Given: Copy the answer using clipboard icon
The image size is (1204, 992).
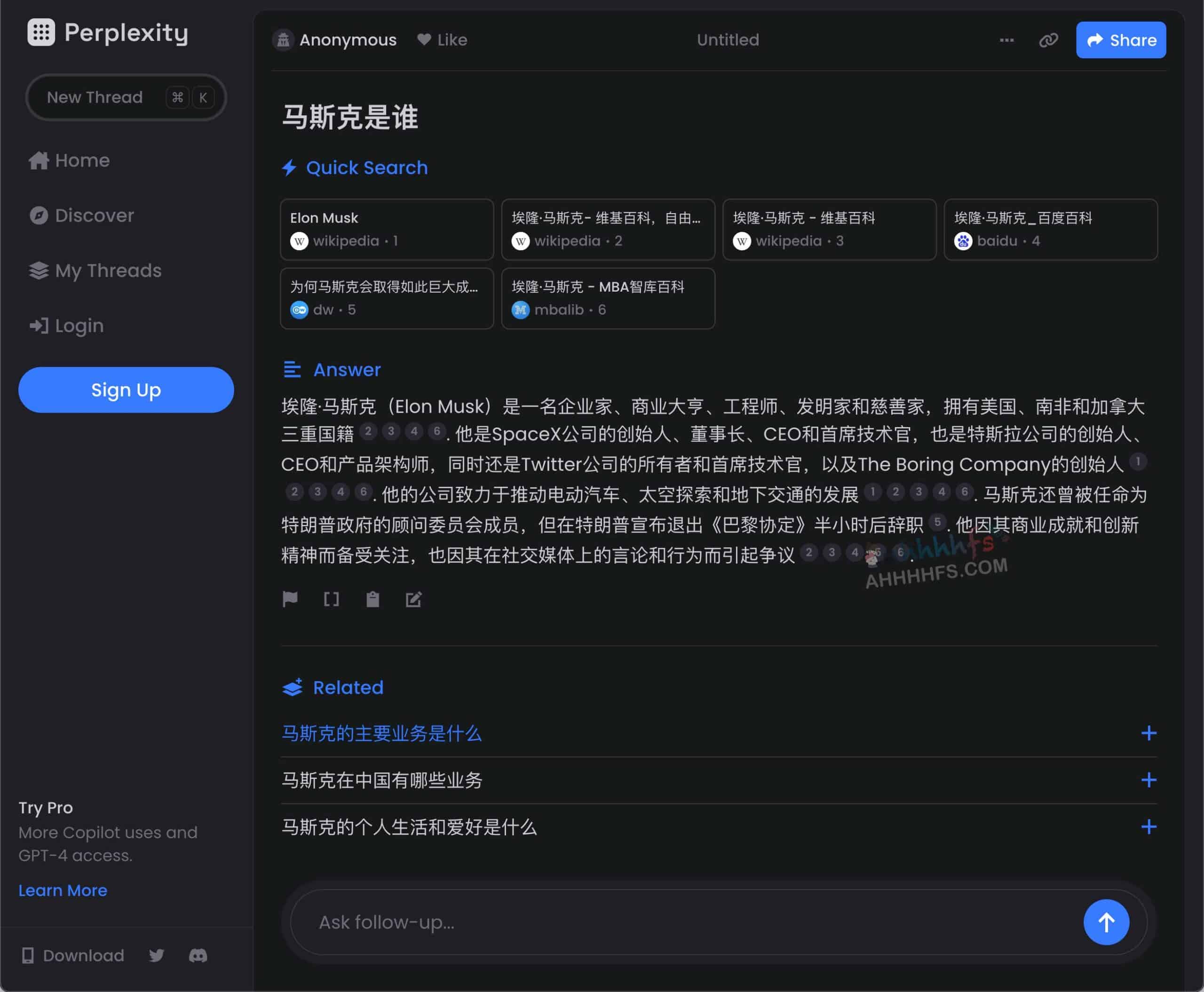Looking at the screenshot, I should click(x=372, y=599).
